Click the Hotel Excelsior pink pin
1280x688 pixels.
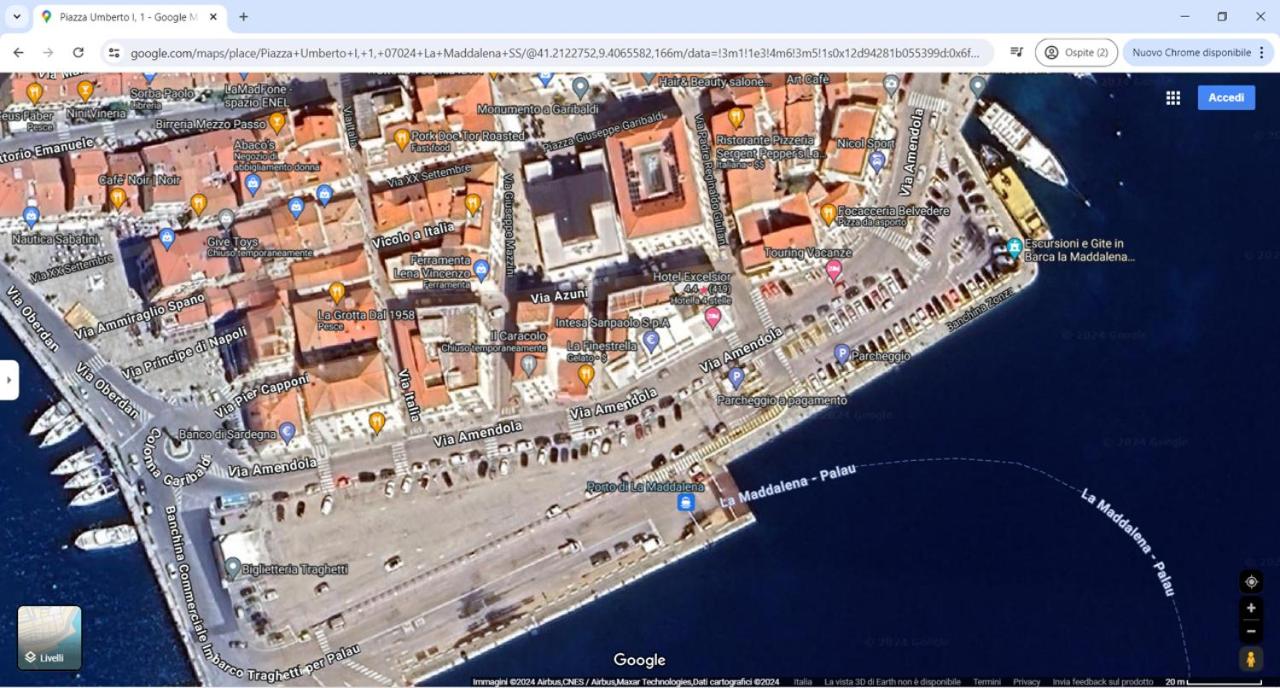pyautogui.click(x=713, y=318)
